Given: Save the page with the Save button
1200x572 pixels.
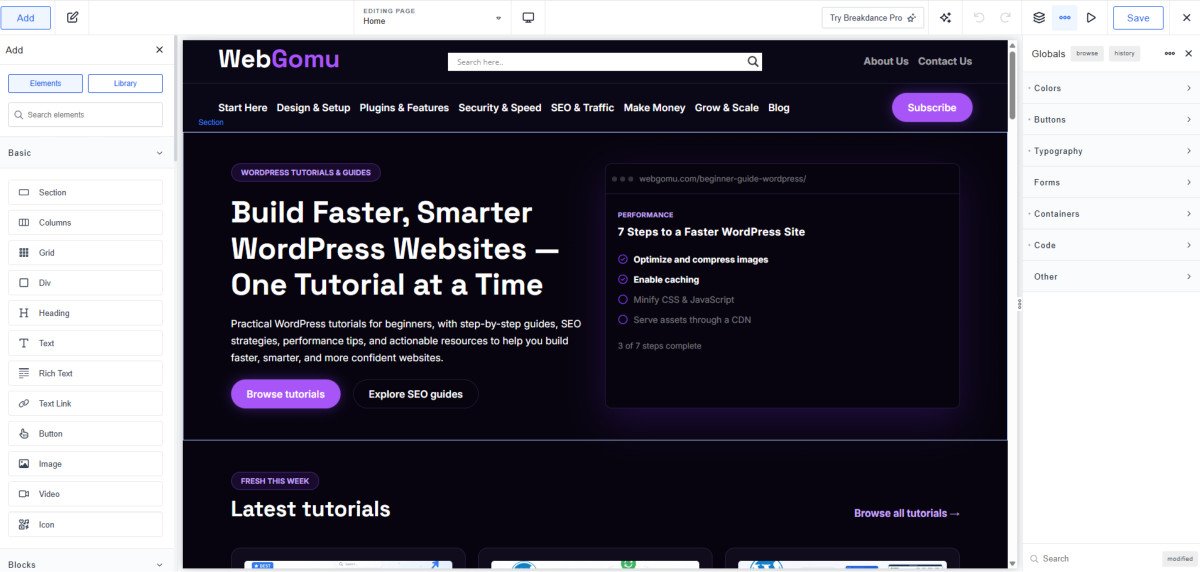Looking at the screenshot, I should click(1138, 18).
